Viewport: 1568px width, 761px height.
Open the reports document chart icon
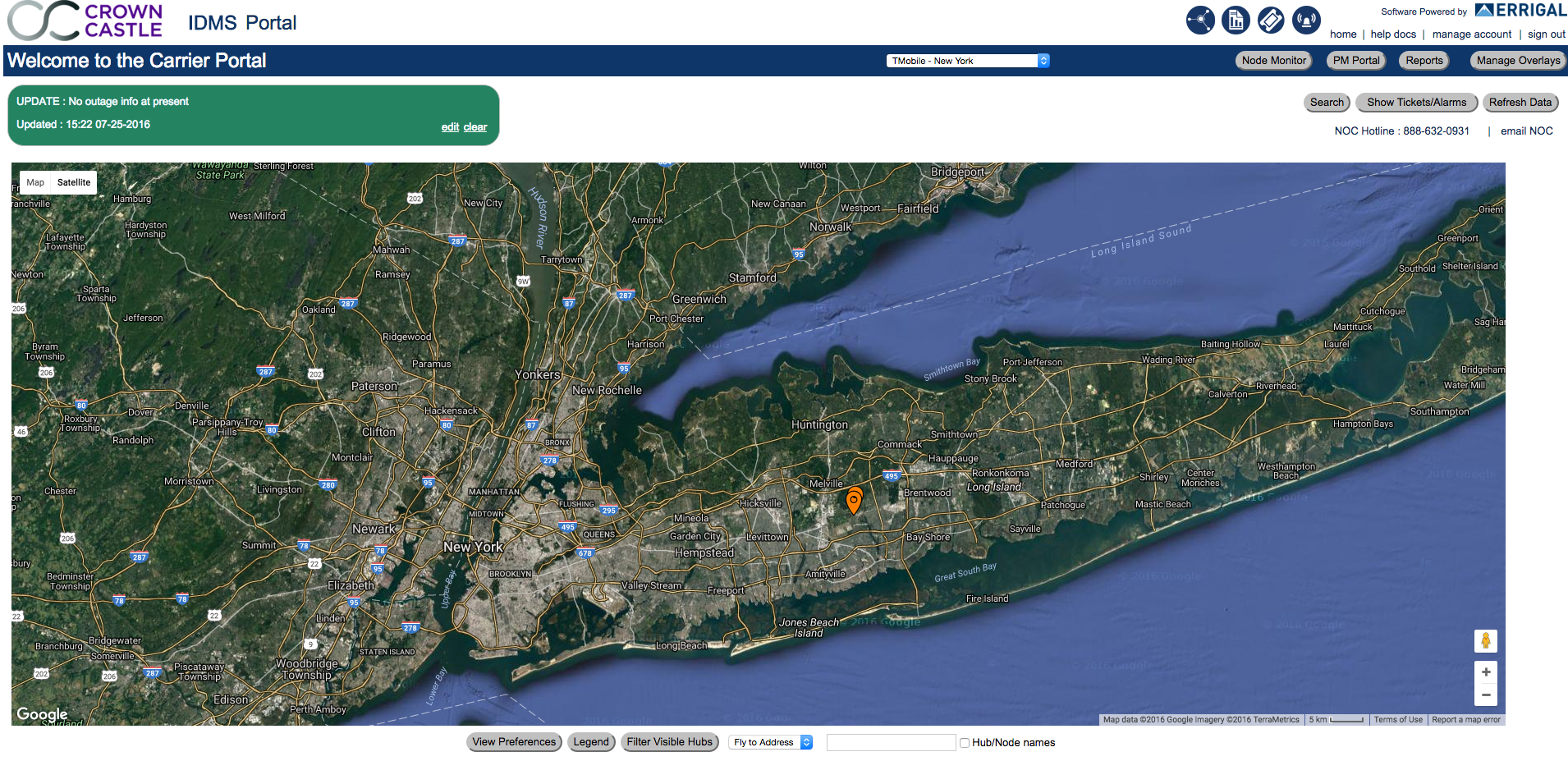click(1236, 20)
